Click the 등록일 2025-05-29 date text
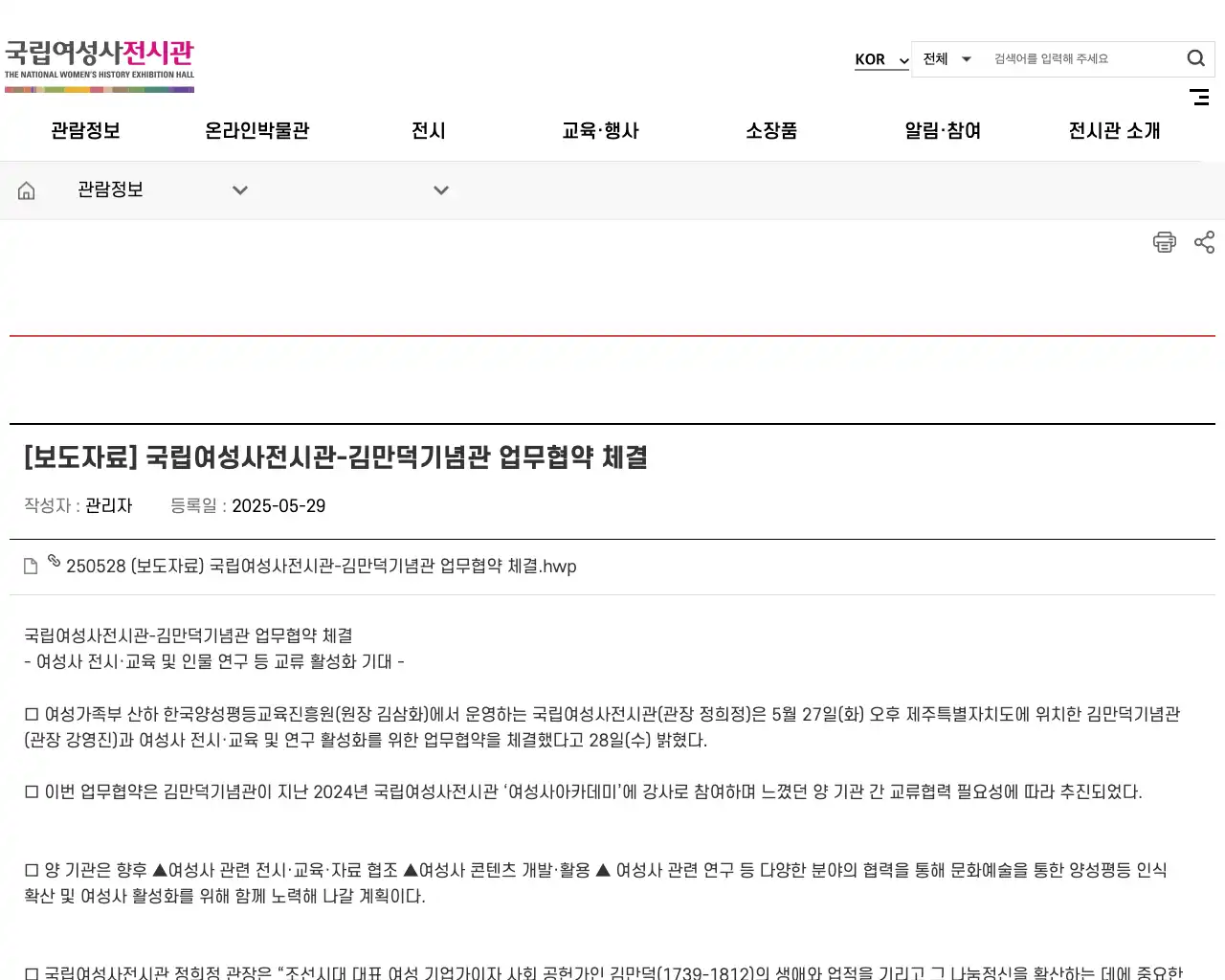Viewport: 1225px width, 980px height. 248,505
